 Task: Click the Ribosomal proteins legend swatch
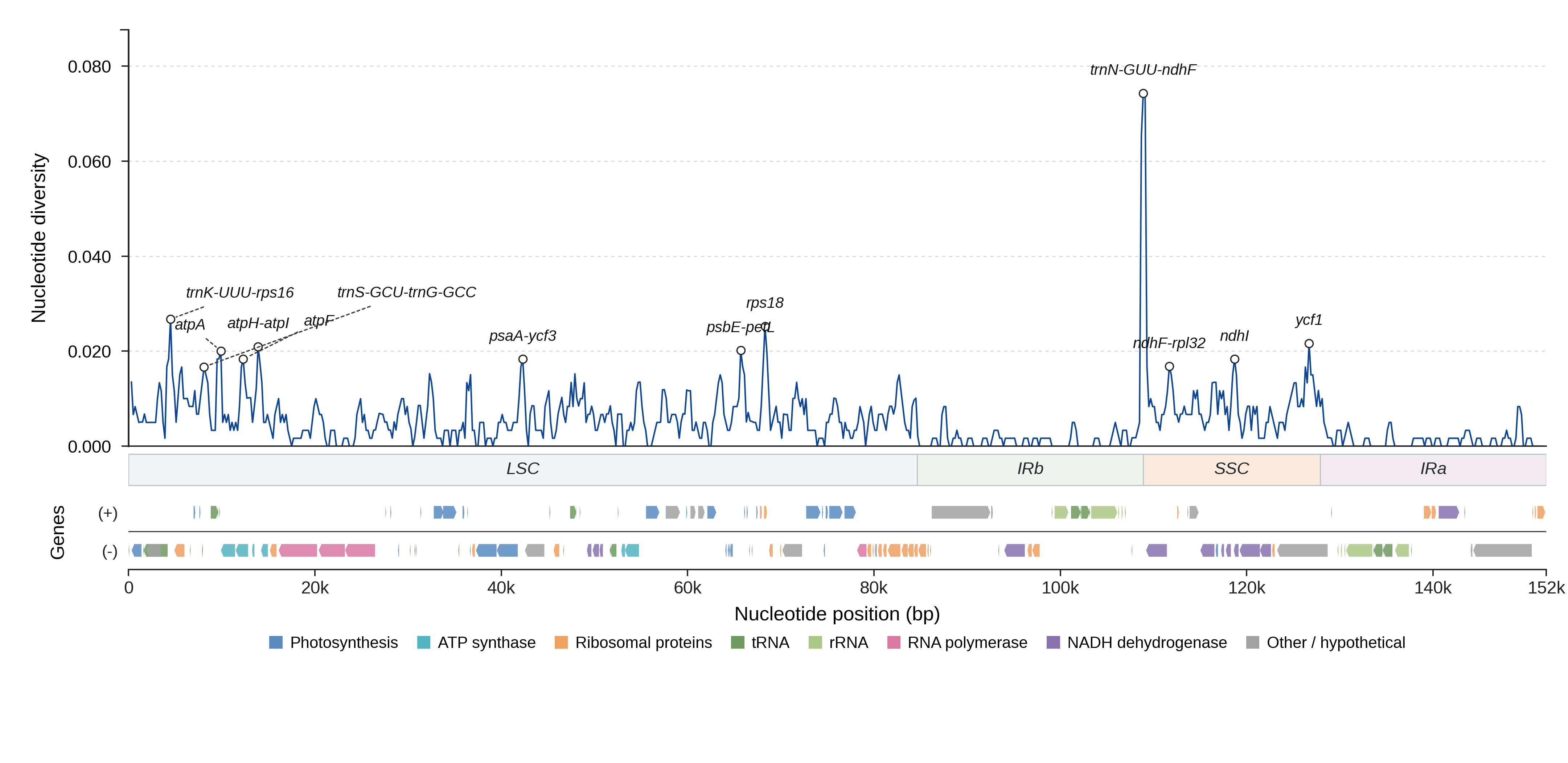click(x=561, y=642)
